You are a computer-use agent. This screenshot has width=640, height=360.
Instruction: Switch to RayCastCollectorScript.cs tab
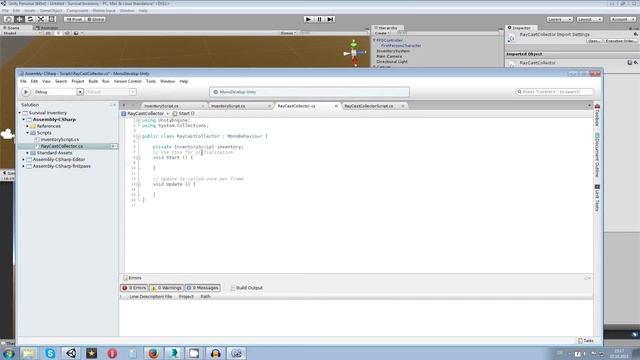[369, 106]
